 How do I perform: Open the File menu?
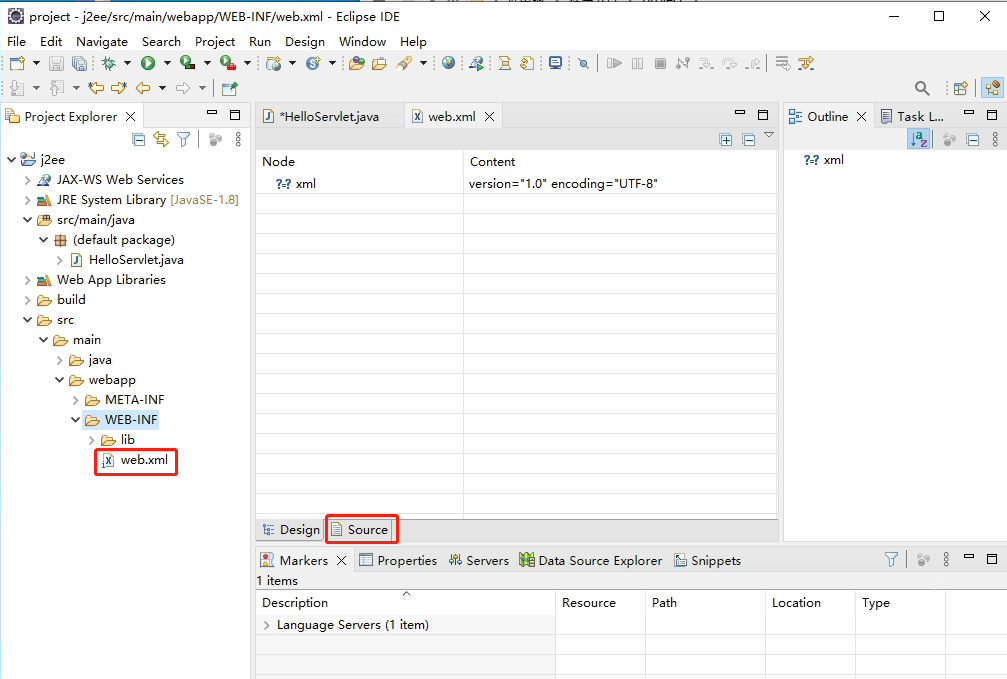tap(17, 42)
